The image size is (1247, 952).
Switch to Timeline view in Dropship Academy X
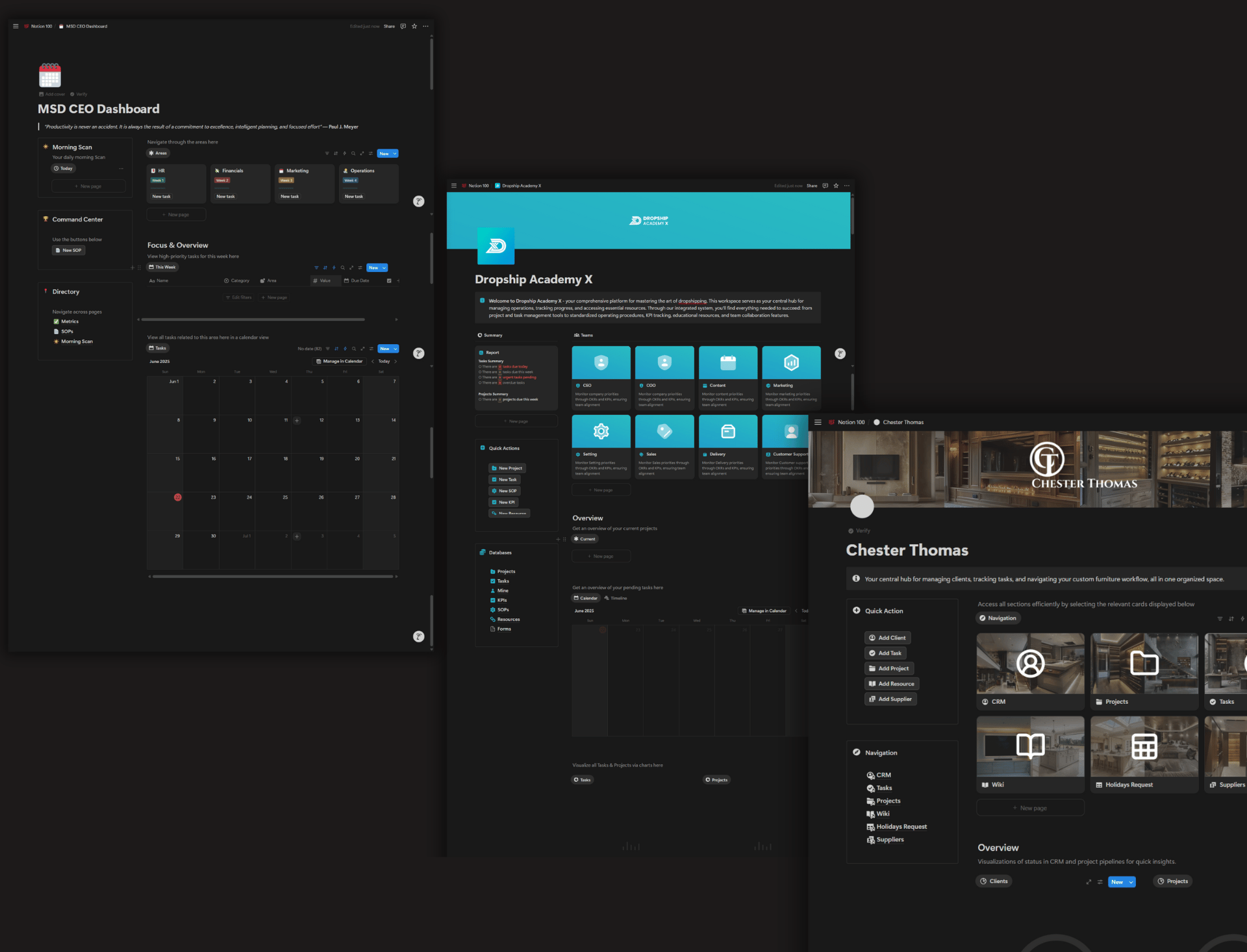point(616,598)
